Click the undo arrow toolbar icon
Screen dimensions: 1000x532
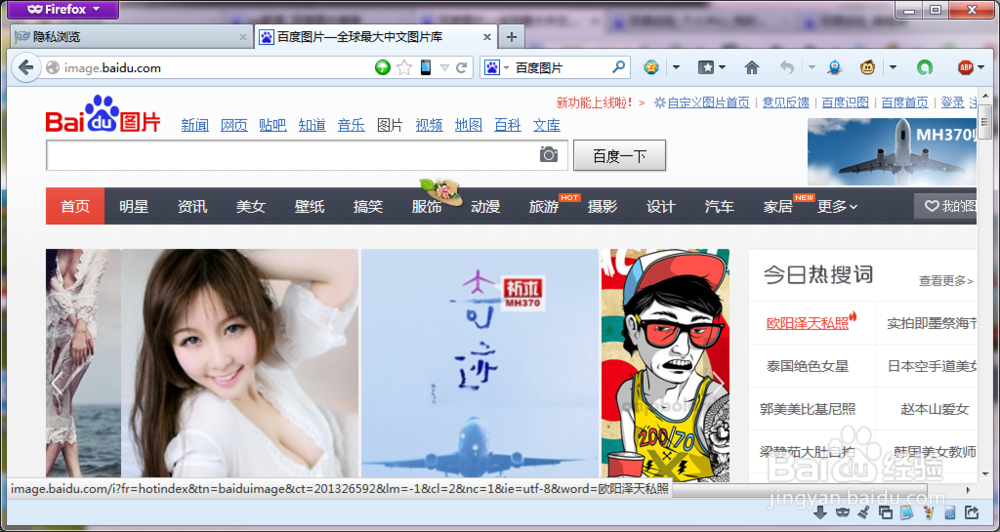pyautogui.click(x=788, y=67)
